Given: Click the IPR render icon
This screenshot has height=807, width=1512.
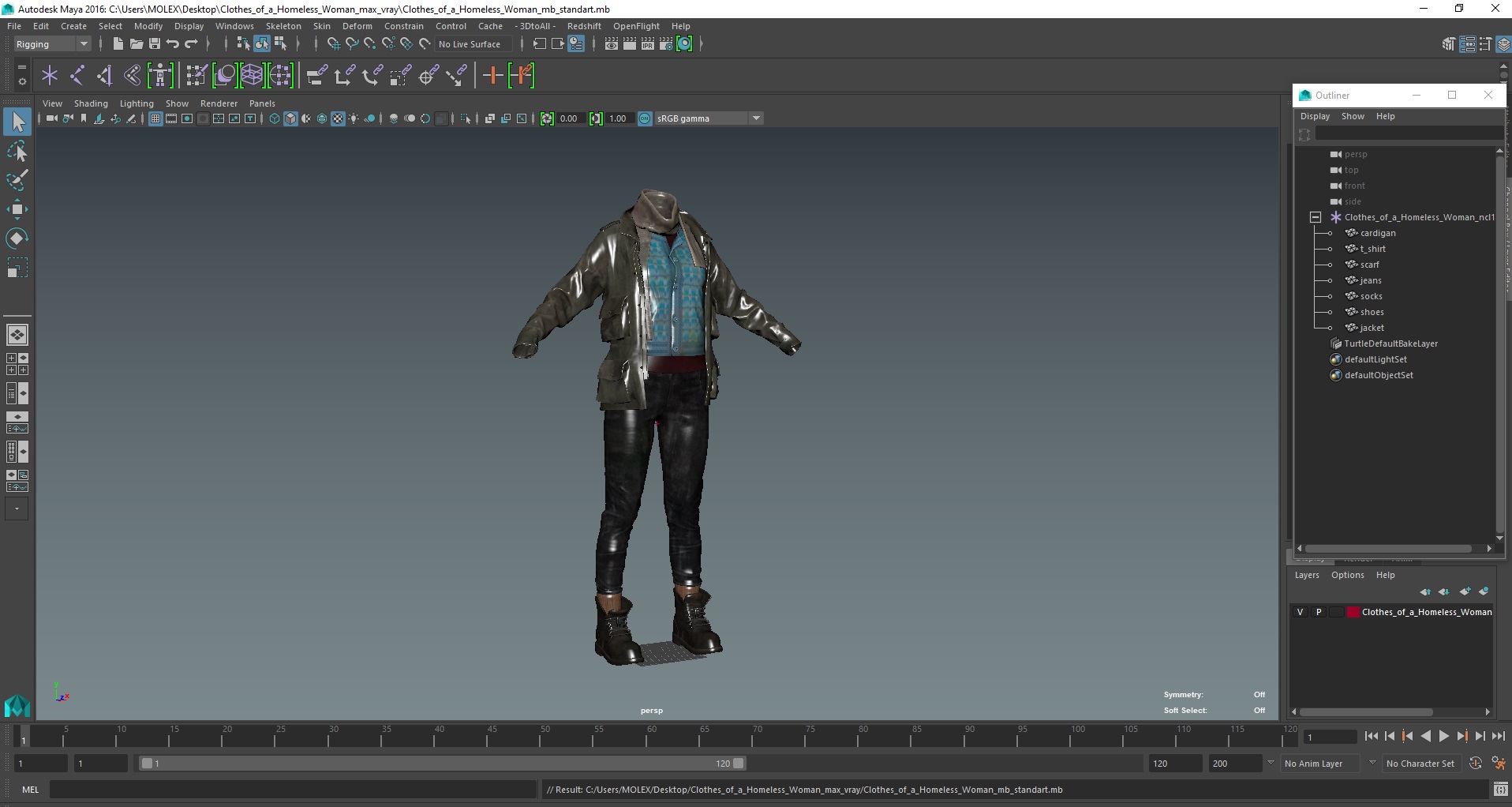Looking at the screenshot, I should (648, 44).
